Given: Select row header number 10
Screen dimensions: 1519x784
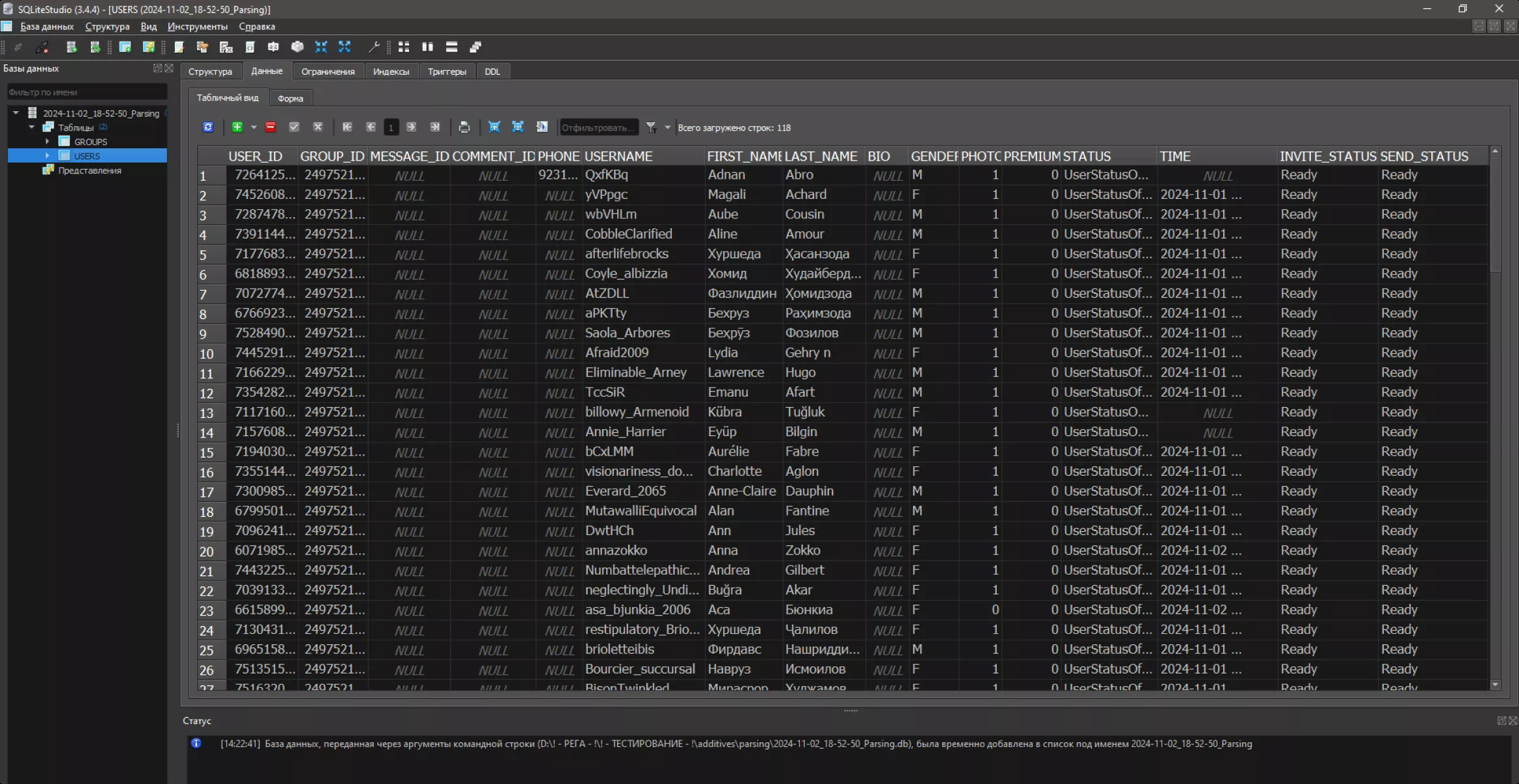Looking at the screenshot, I should click(x=212, y=353).
